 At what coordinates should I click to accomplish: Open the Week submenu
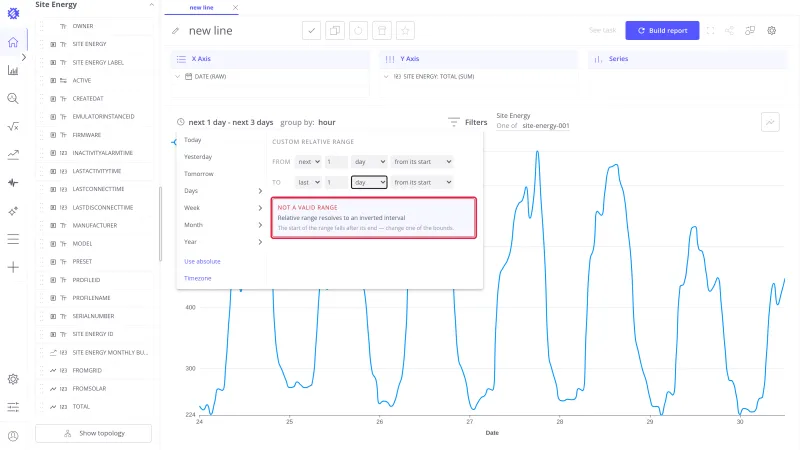222,208
